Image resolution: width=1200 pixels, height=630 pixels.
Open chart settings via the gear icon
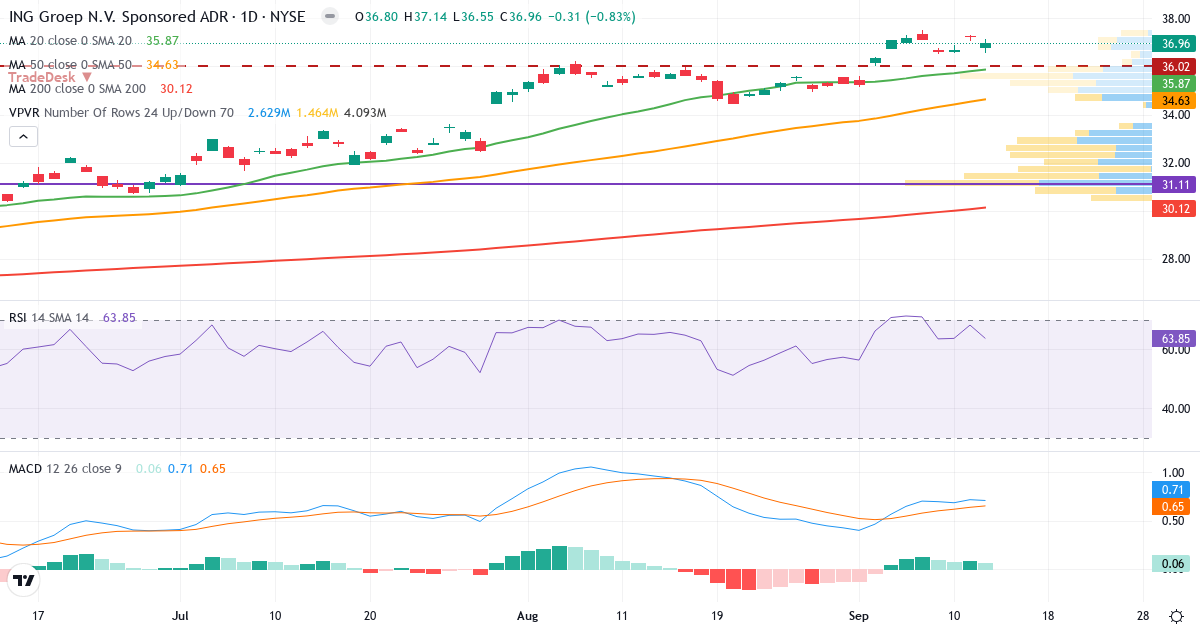point(1176,616)
